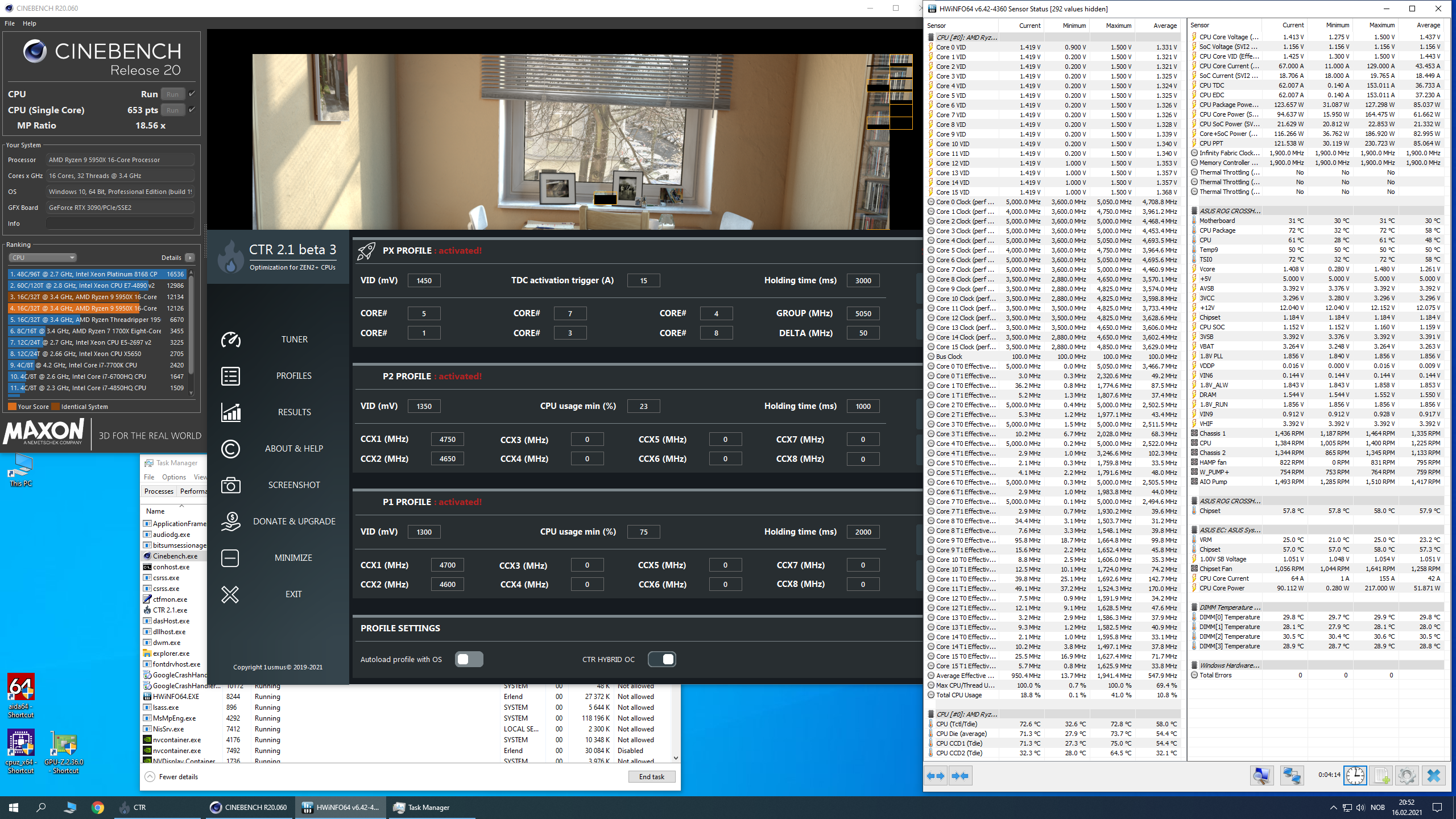Select aida64 Shortcut desktop icon

coord(20,696)
